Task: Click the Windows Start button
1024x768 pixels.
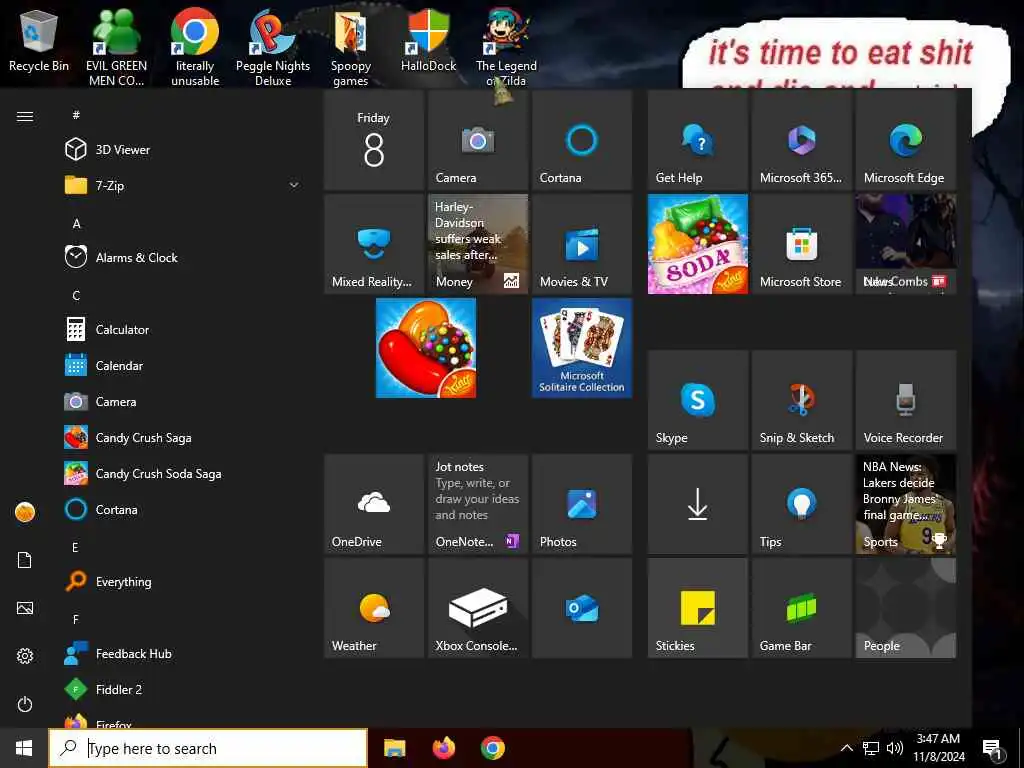Action: click(x=24, y=748)
